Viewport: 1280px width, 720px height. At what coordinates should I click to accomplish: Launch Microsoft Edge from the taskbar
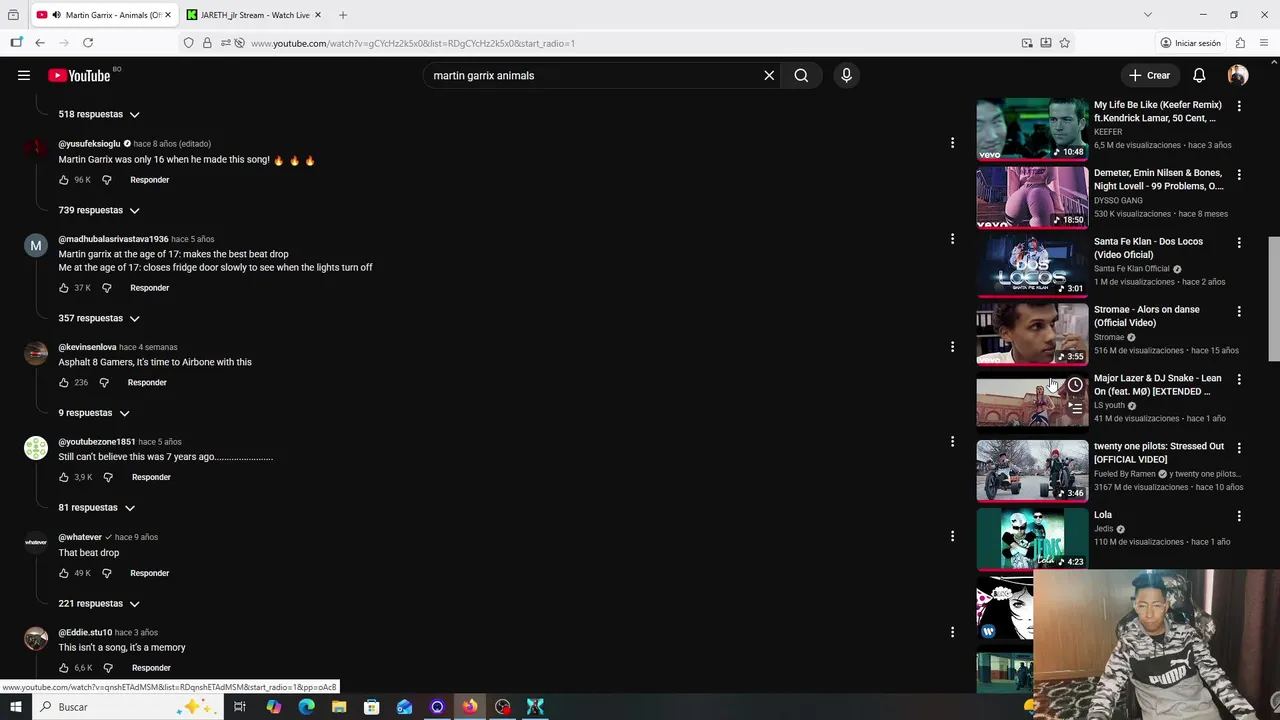[x=306, y=707]
